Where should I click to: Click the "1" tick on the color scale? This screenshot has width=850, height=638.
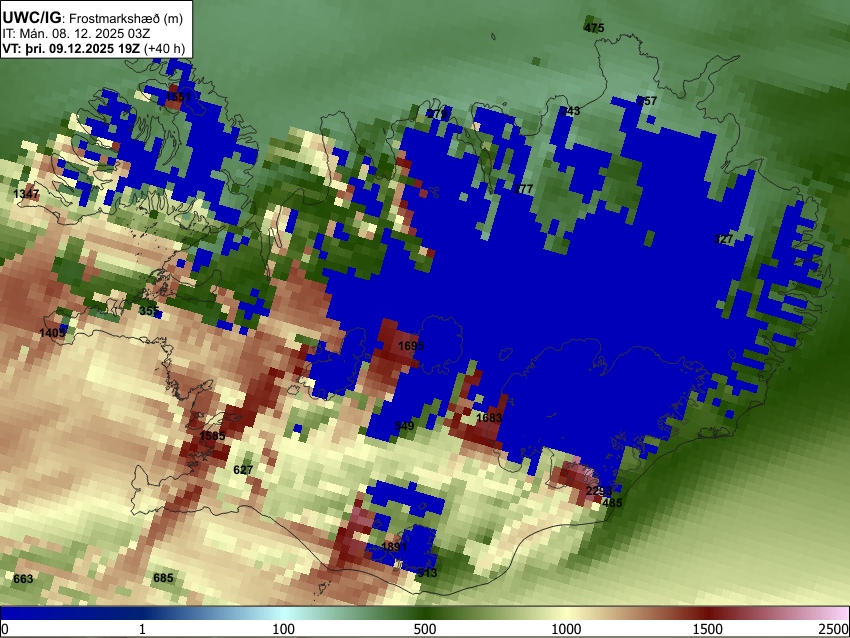[x=142, y=629]
